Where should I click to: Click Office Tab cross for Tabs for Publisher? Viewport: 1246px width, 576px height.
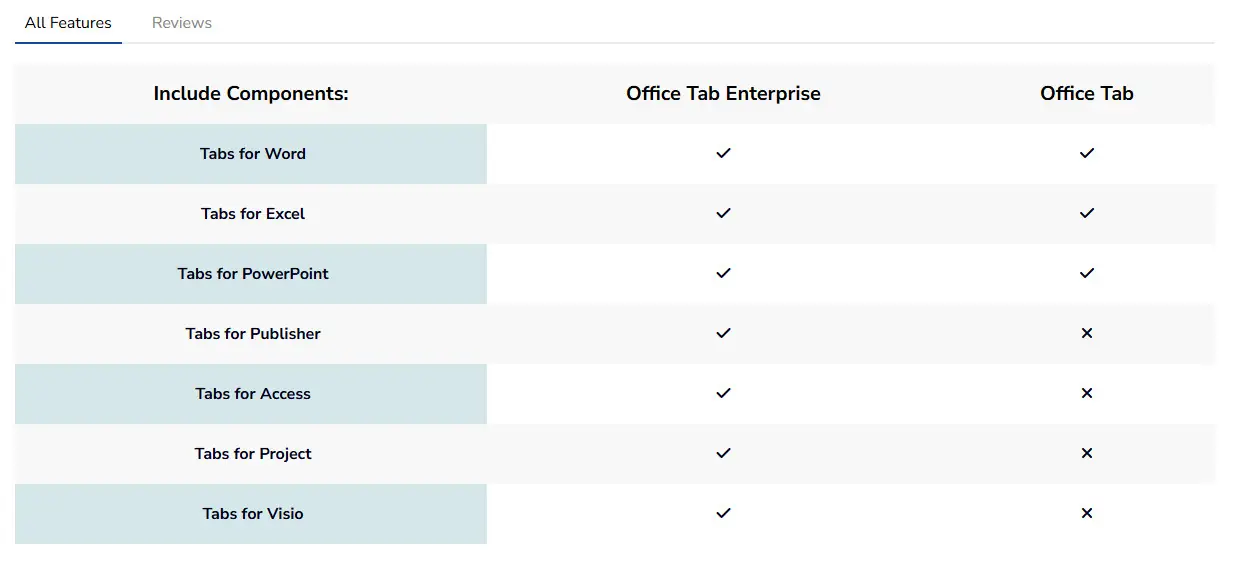click(x=1087, y=334)
